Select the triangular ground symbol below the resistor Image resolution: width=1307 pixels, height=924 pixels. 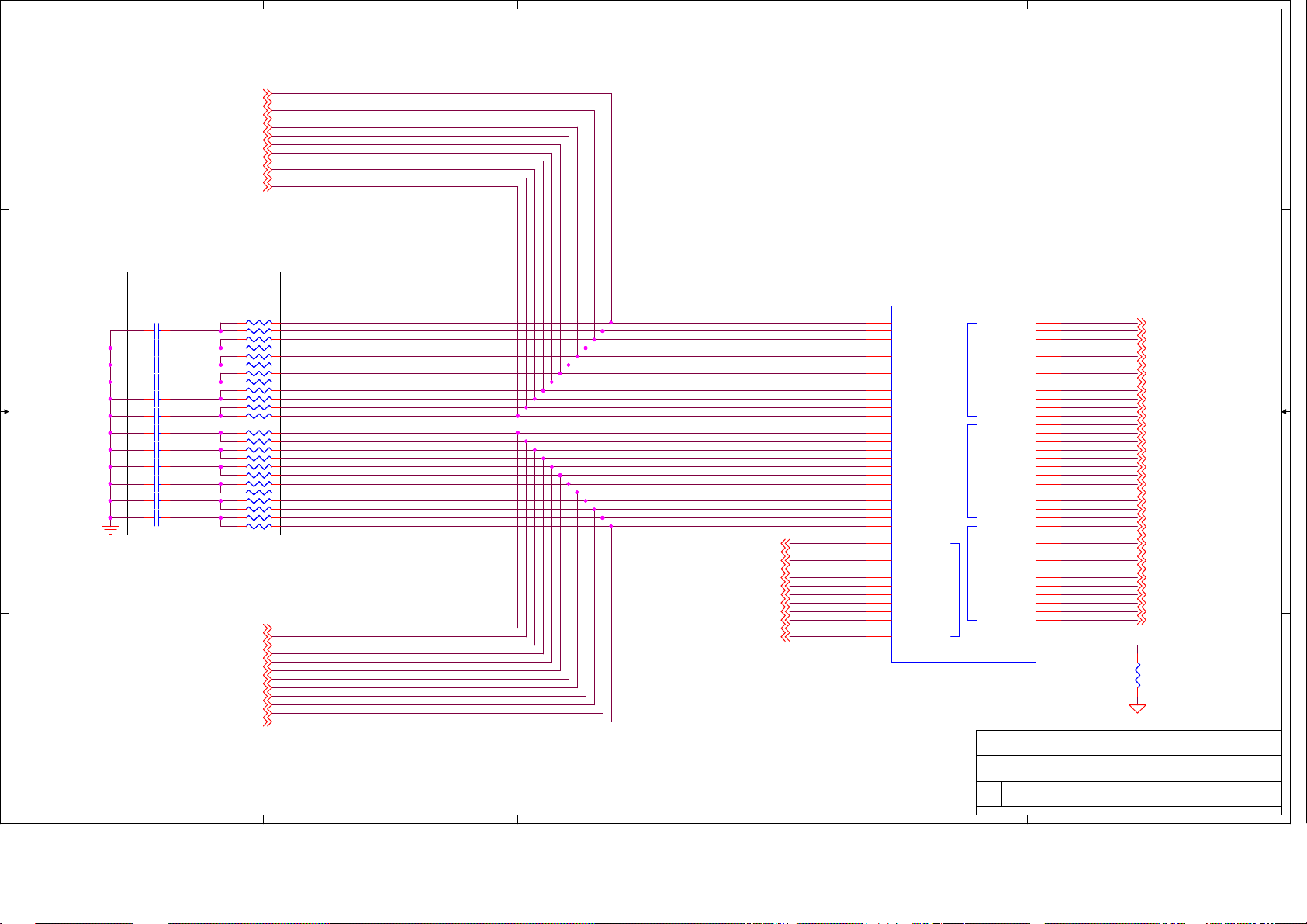coord(1137,708)
